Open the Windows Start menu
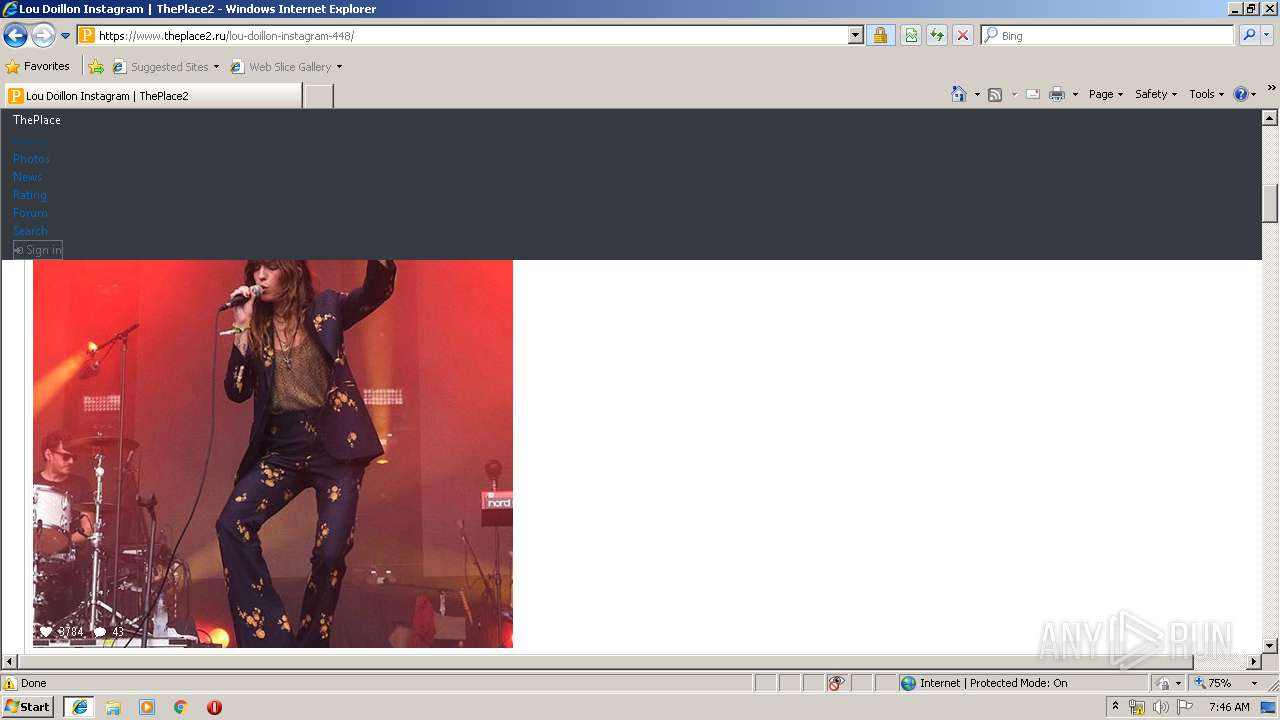The image size is (1280, 720). [x=28, y=707]
